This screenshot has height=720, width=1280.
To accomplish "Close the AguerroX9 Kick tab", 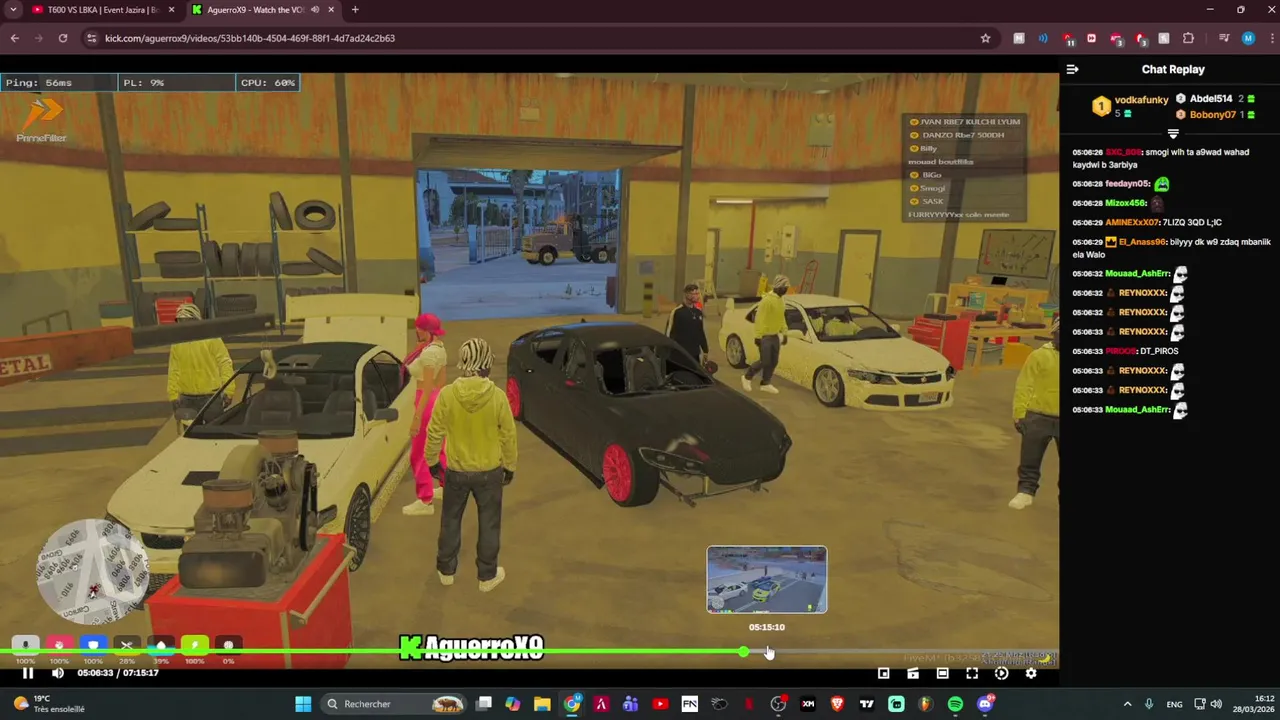I will pos(331,10).
